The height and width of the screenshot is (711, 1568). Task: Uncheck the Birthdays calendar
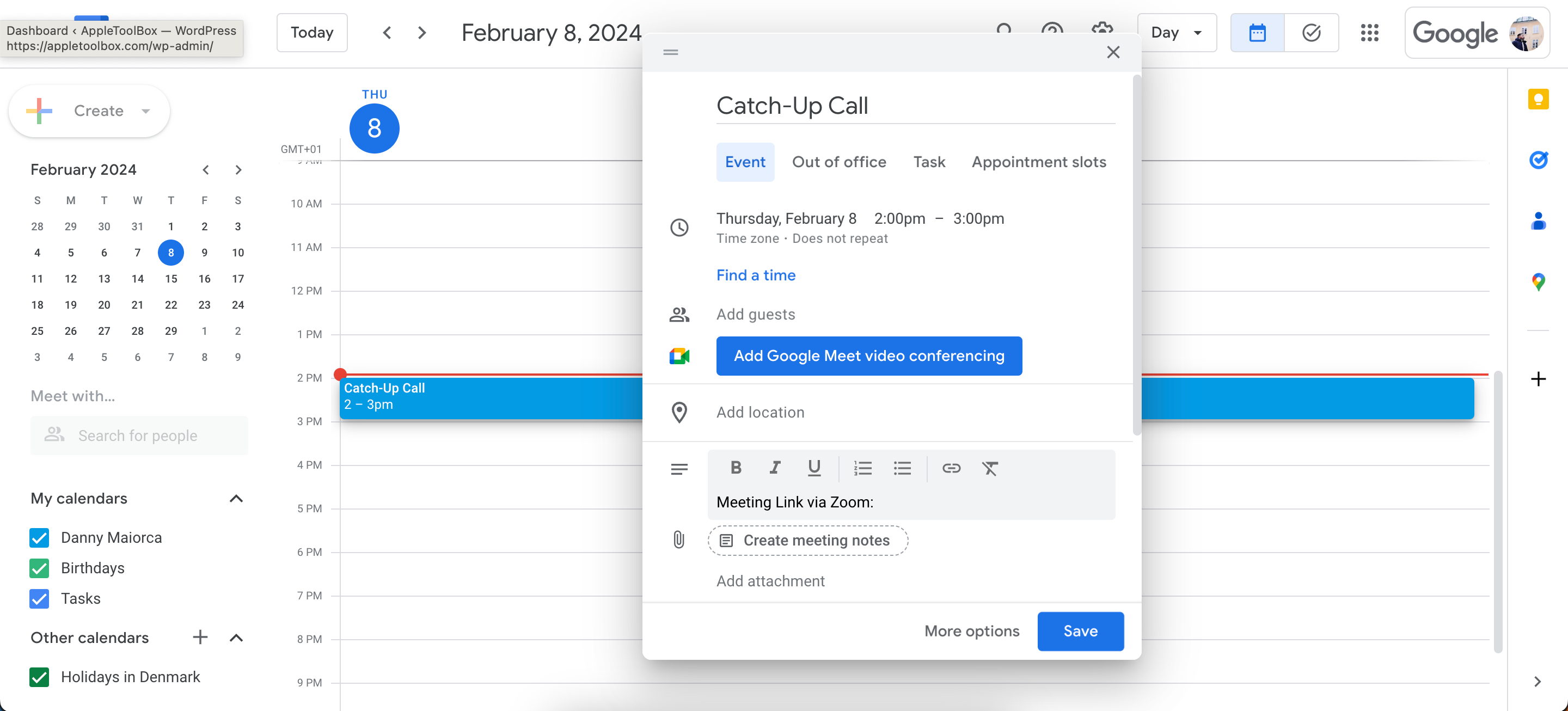pyautogui.click(x=39, y=568)
